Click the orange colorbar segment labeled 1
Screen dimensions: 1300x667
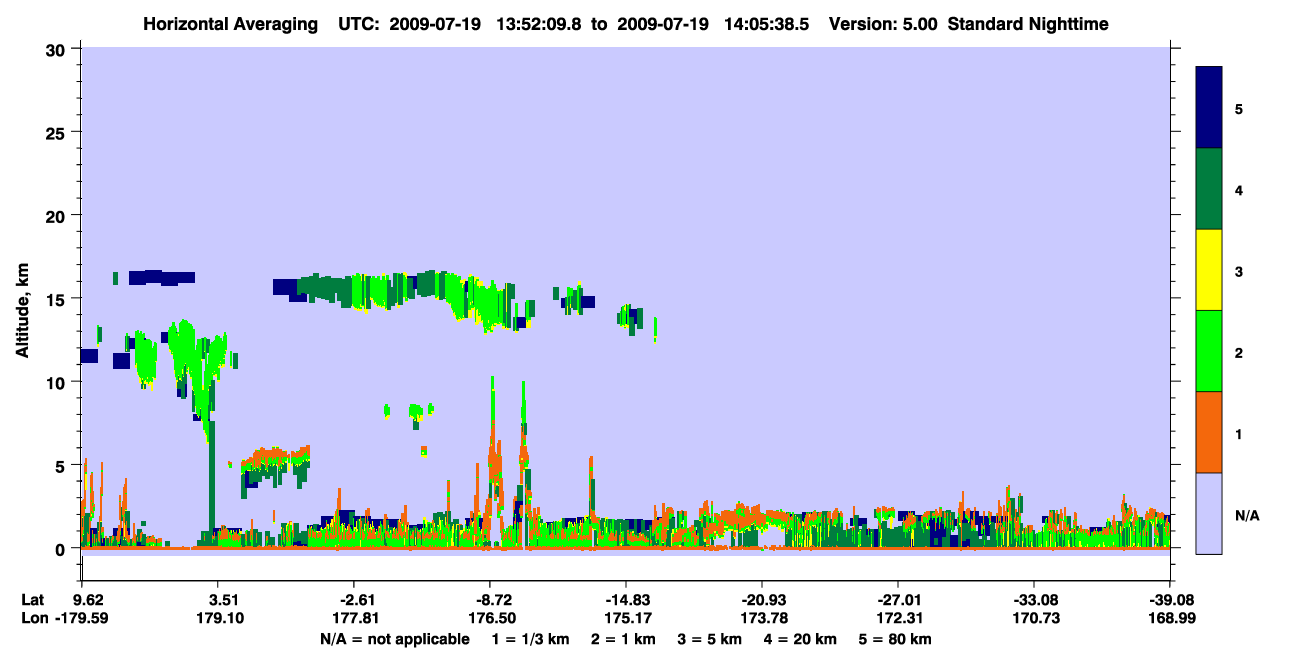1209,432
